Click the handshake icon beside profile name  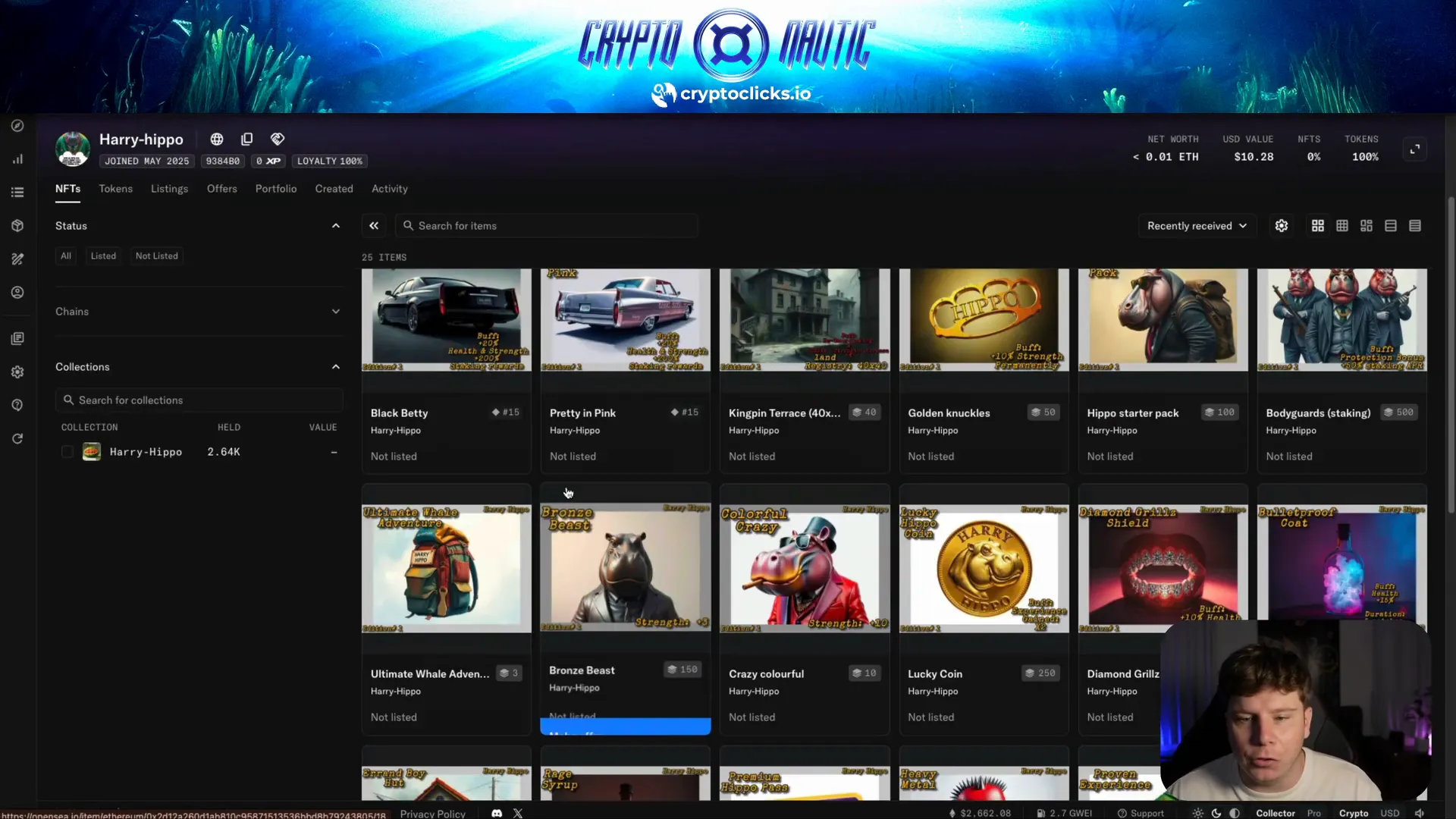coord(278,140)
